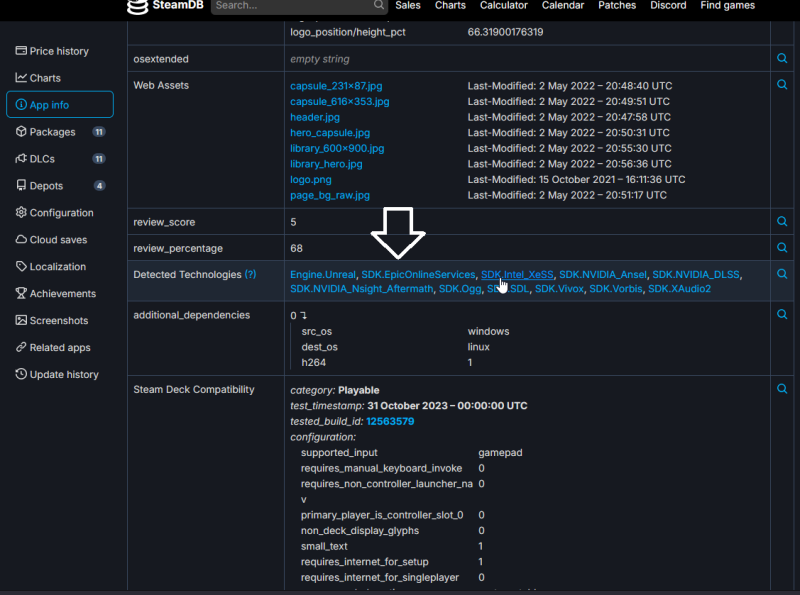Select the 'src_os' key label
The height and width of the screenshot is (595, 800).
(x=316, y=331)
